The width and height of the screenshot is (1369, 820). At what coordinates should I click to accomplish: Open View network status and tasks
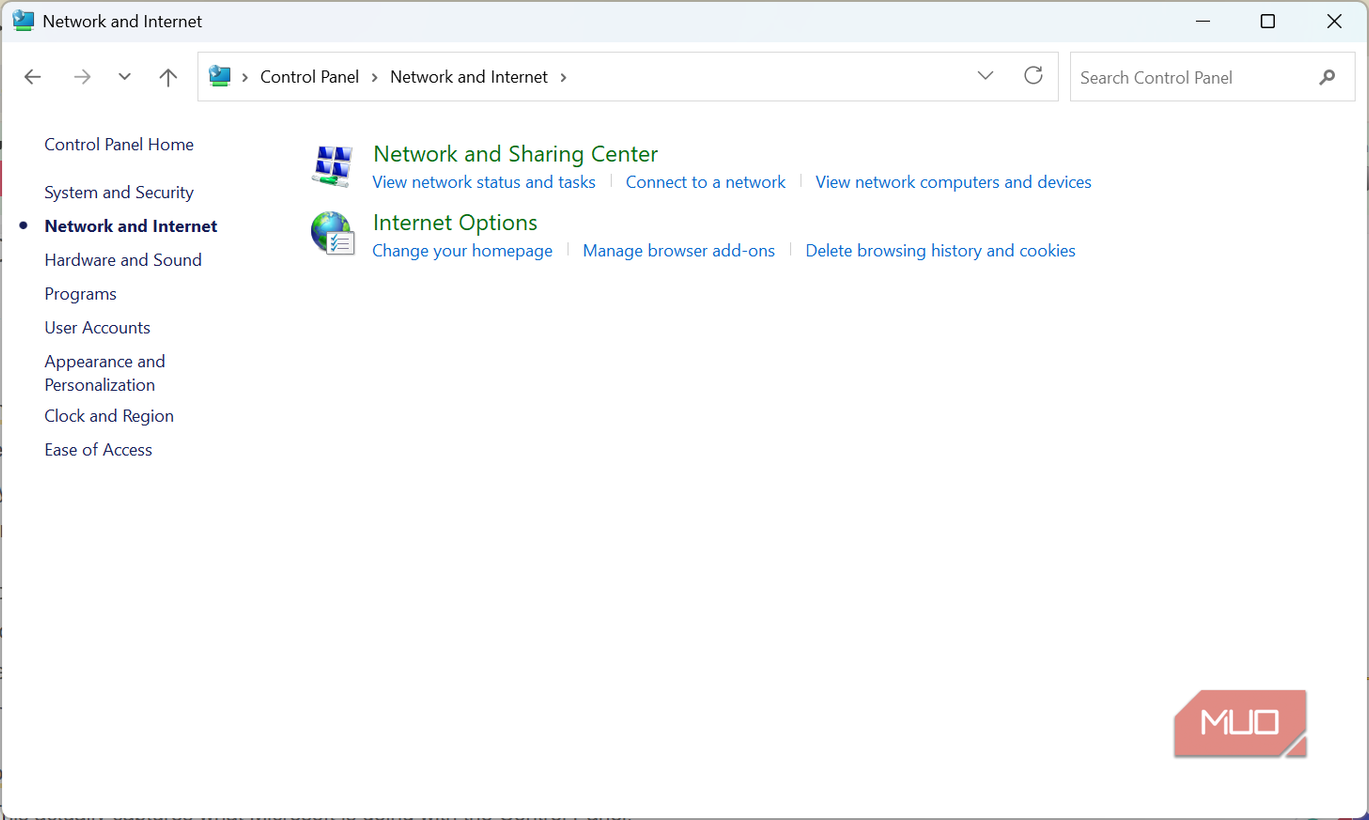484,182
